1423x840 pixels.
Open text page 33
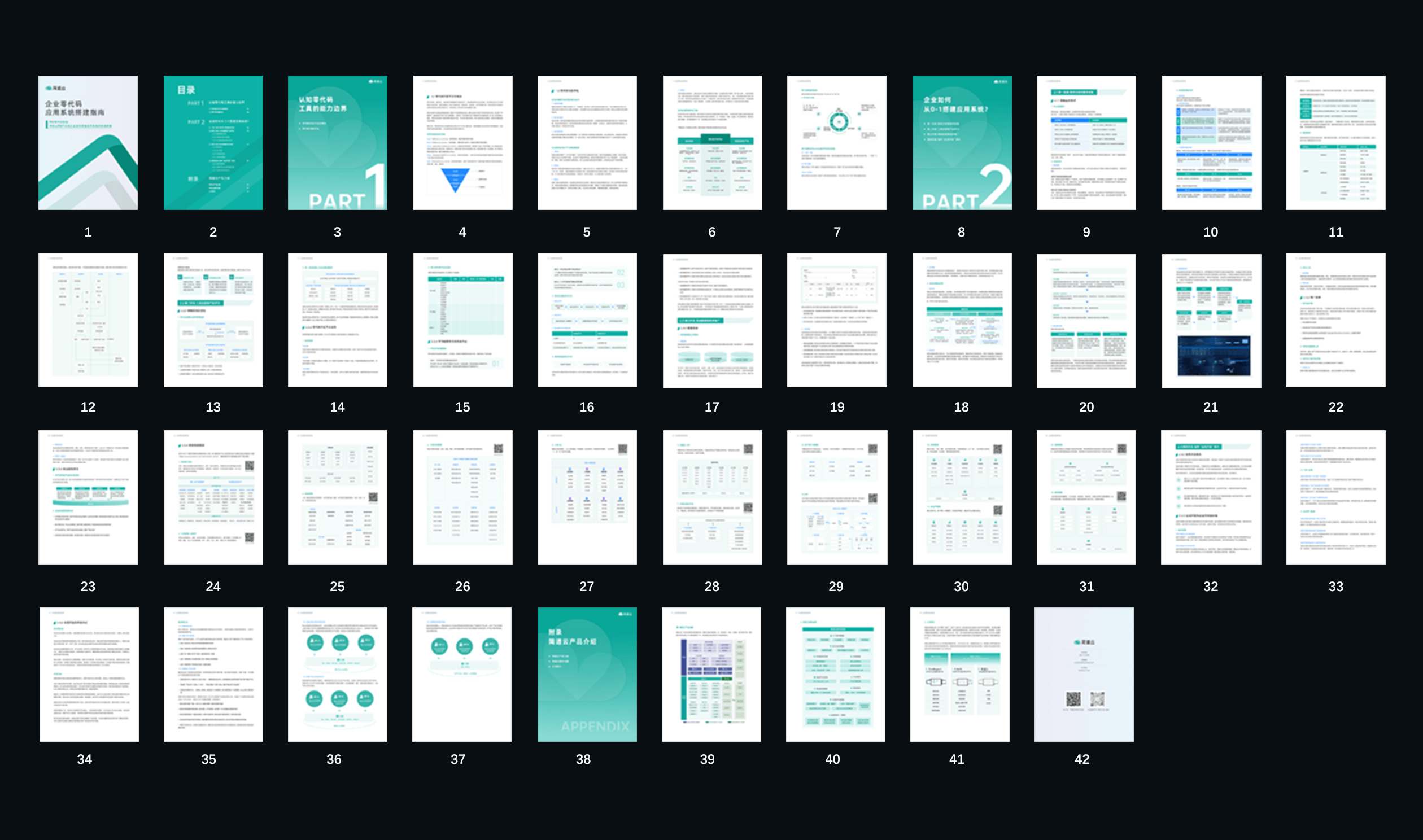pyautogui.click(x=1336, y=497)
